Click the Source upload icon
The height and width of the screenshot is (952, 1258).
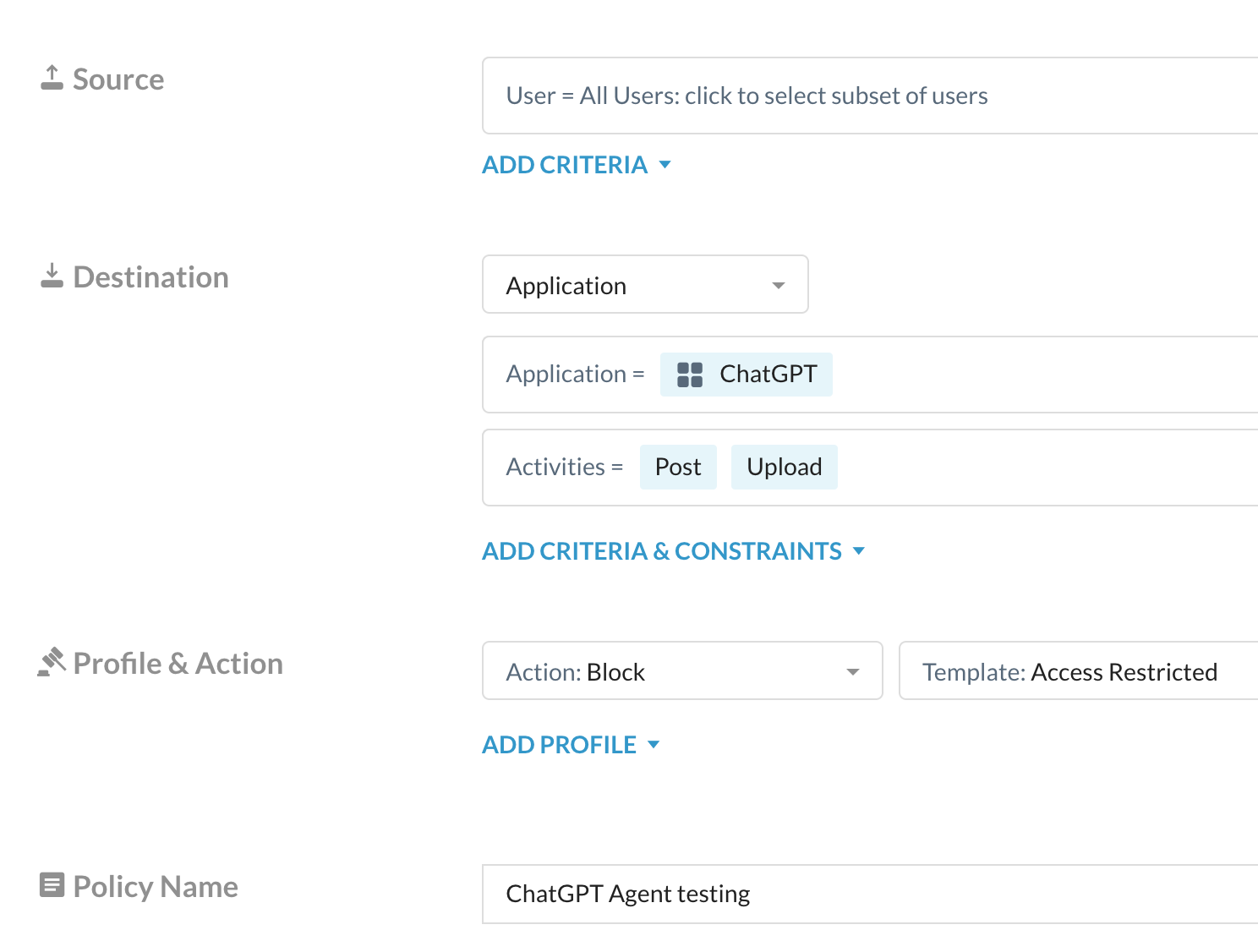[x=52, y=78]
